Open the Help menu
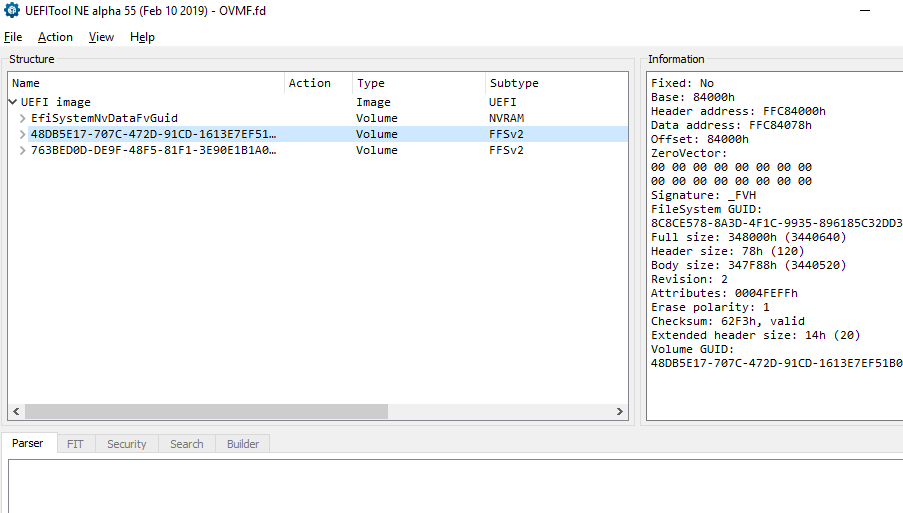Image resolution: width=903 pixels, height=513 pixels. click(142, 37)
